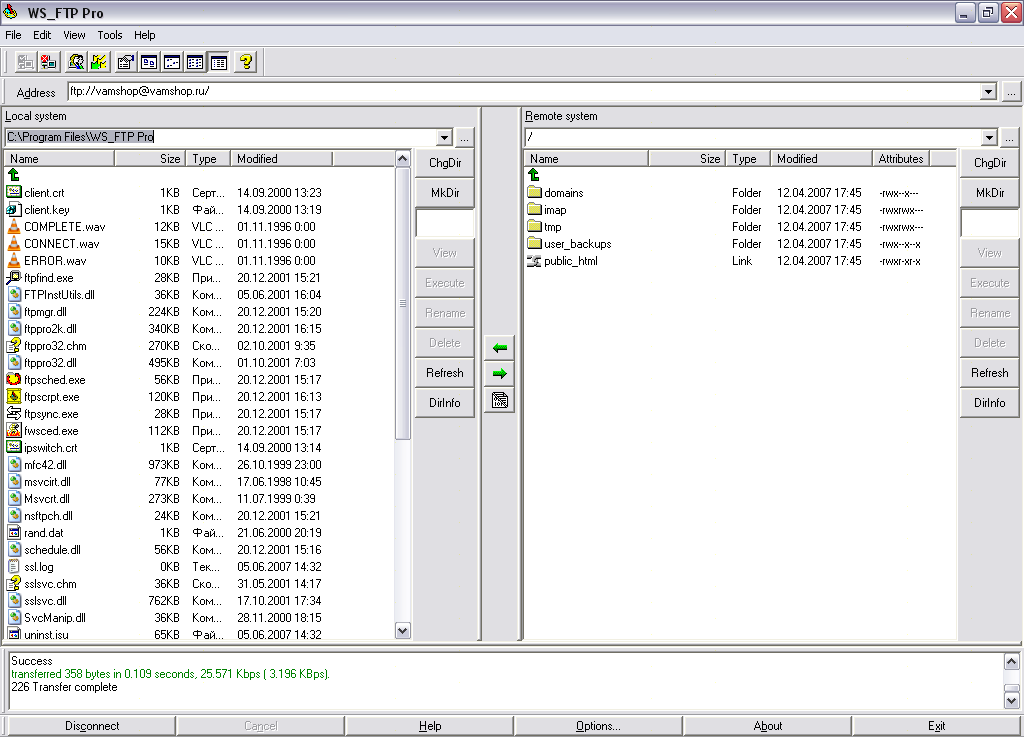
Task: Click the Options... button
Action: [x=598, y=726]
